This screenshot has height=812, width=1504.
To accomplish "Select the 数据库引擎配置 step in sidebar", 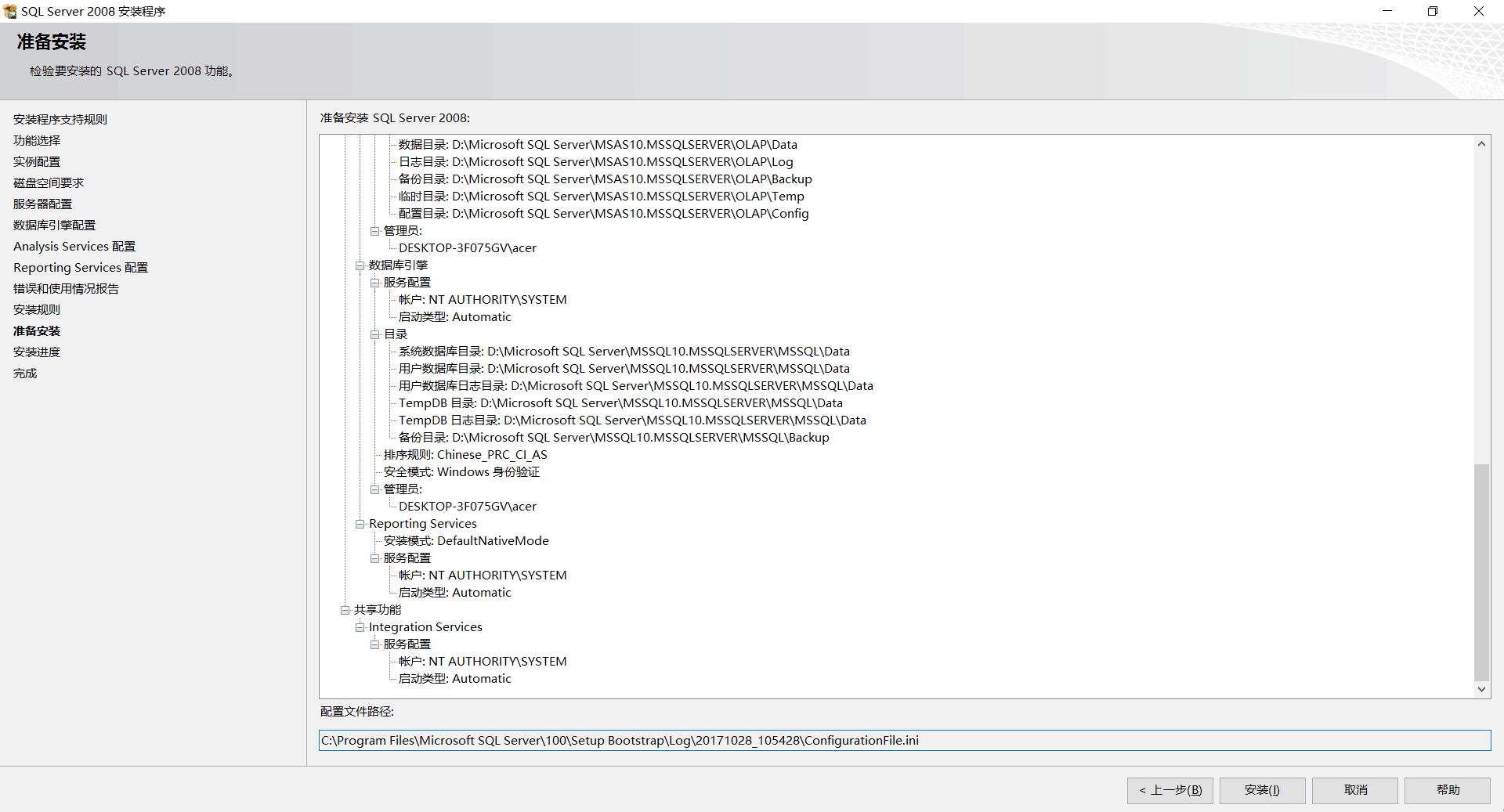I will pos(54,225).
